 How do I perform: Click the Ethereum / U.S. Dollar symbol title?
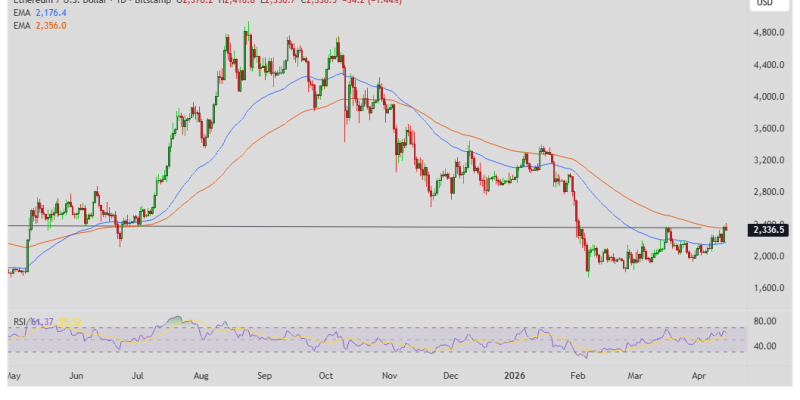60,2
